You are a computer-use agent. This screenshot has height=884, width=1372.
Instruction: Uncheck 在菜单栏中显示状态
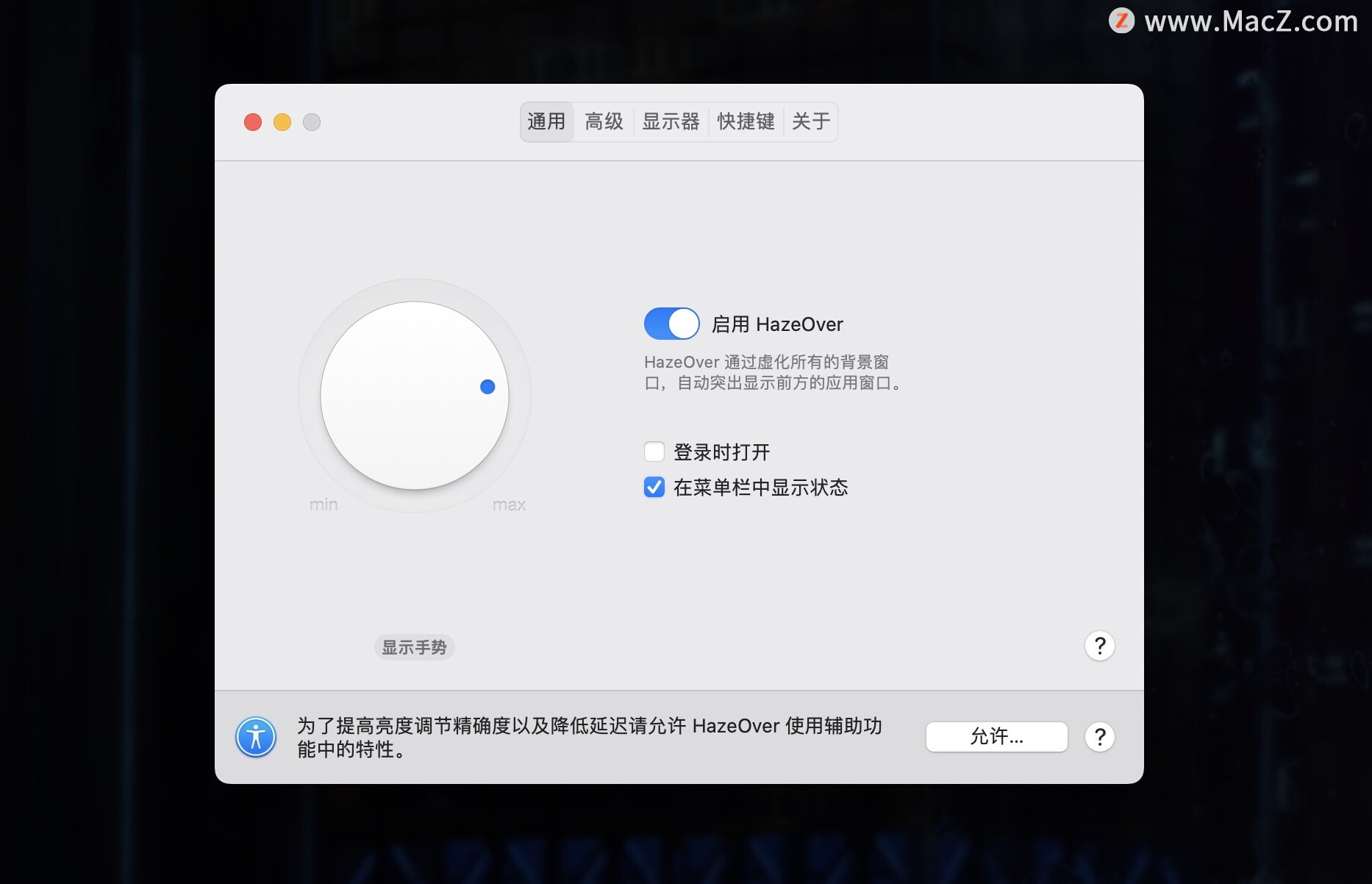coord(654,487)
